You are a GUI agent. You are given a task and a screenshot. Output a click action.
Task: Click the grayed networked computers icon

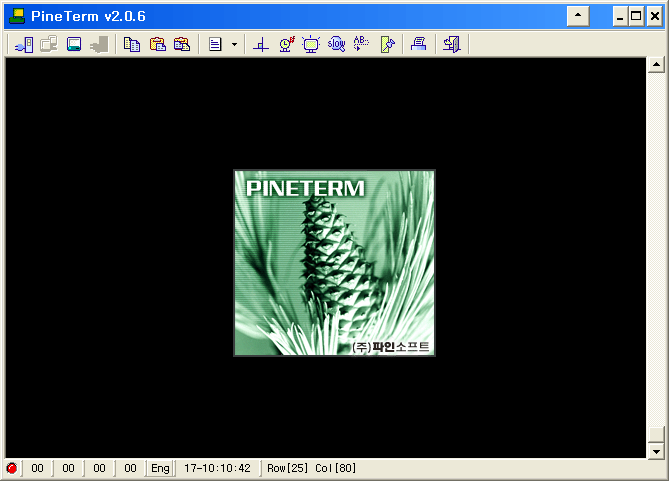pos(49,44)
